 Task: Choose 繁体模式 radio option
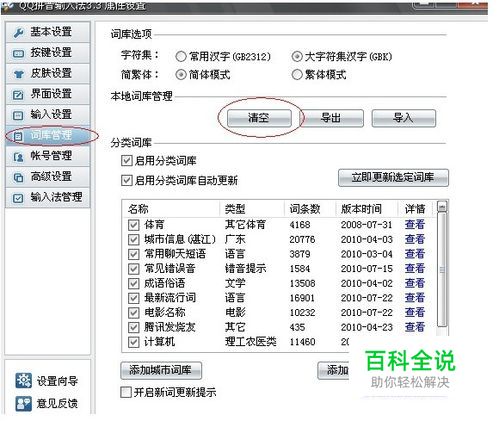tap(297, 75)
